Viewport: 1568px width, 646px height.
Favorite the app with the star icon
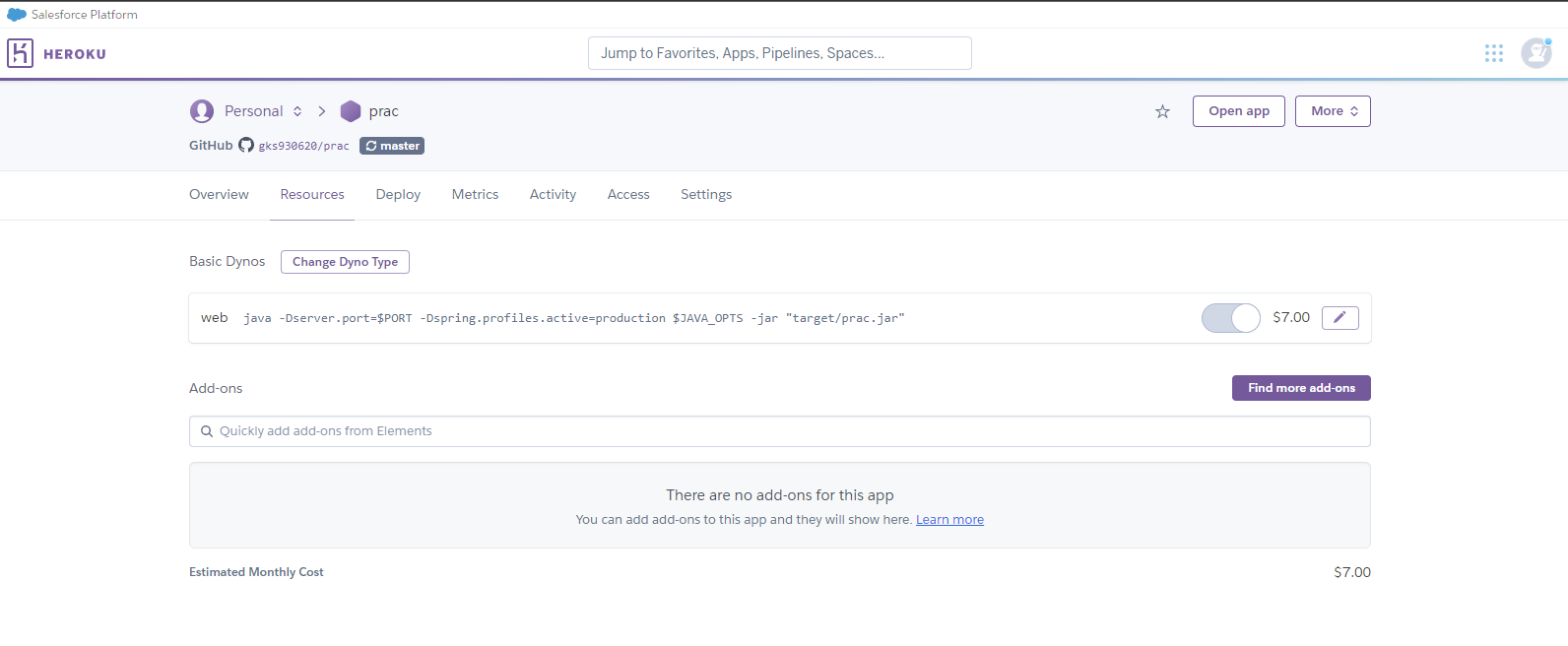[1163, 111]
